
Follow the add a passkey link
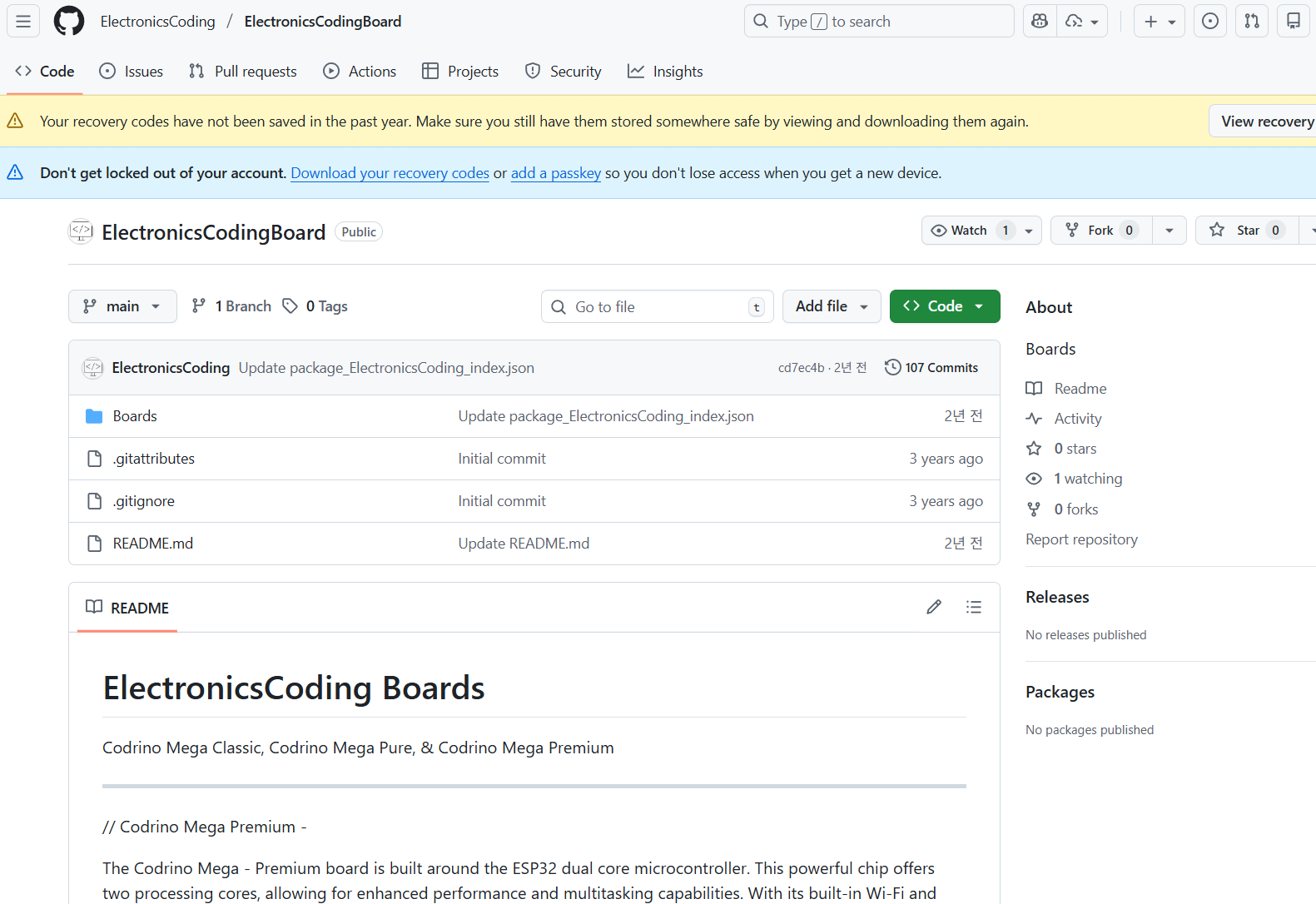[556, 173]
